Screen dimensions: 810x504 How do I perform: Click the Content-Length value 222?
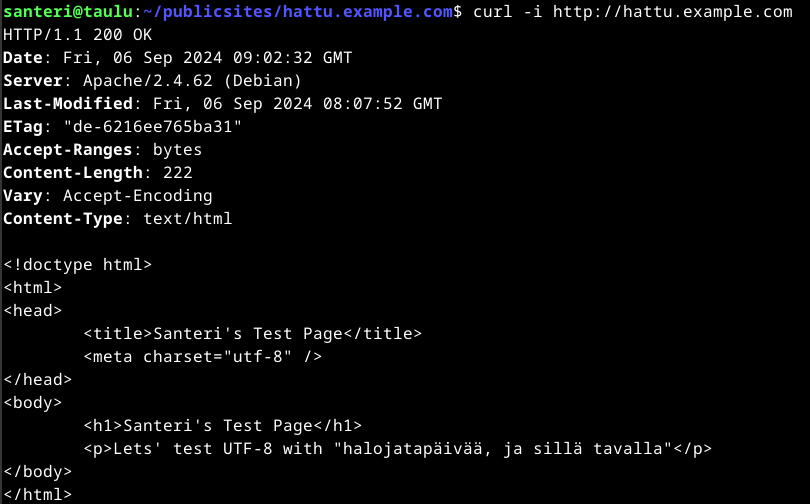click(178, 173)
